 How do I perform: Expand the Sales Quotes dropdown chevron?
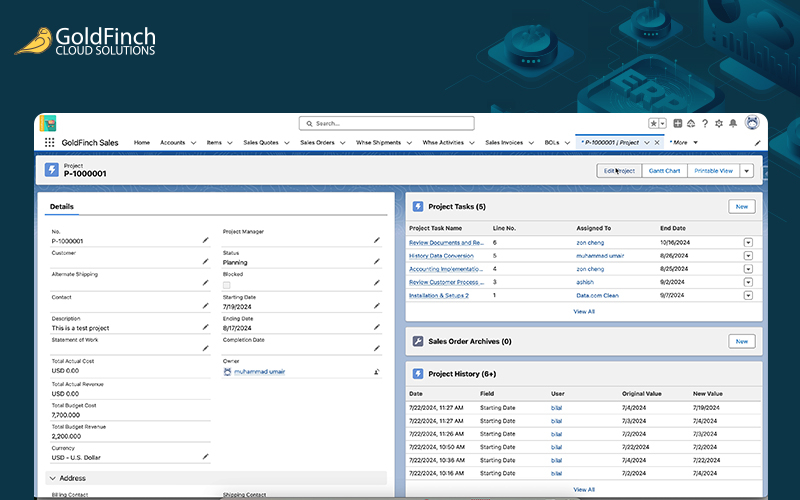(x=287, y=143)
